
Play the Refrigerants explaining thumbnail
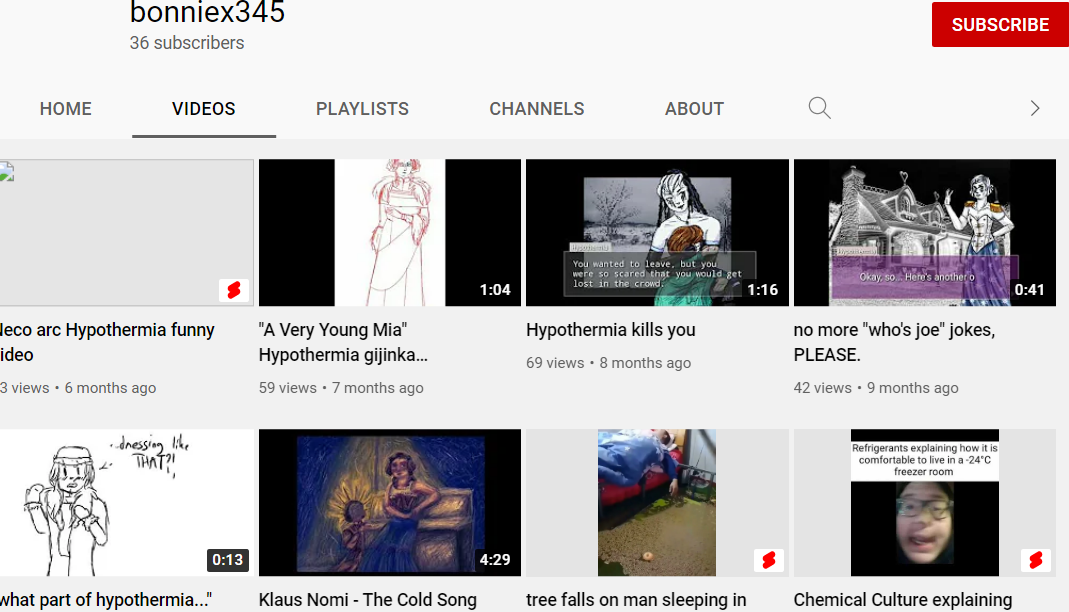click(924, 502)
